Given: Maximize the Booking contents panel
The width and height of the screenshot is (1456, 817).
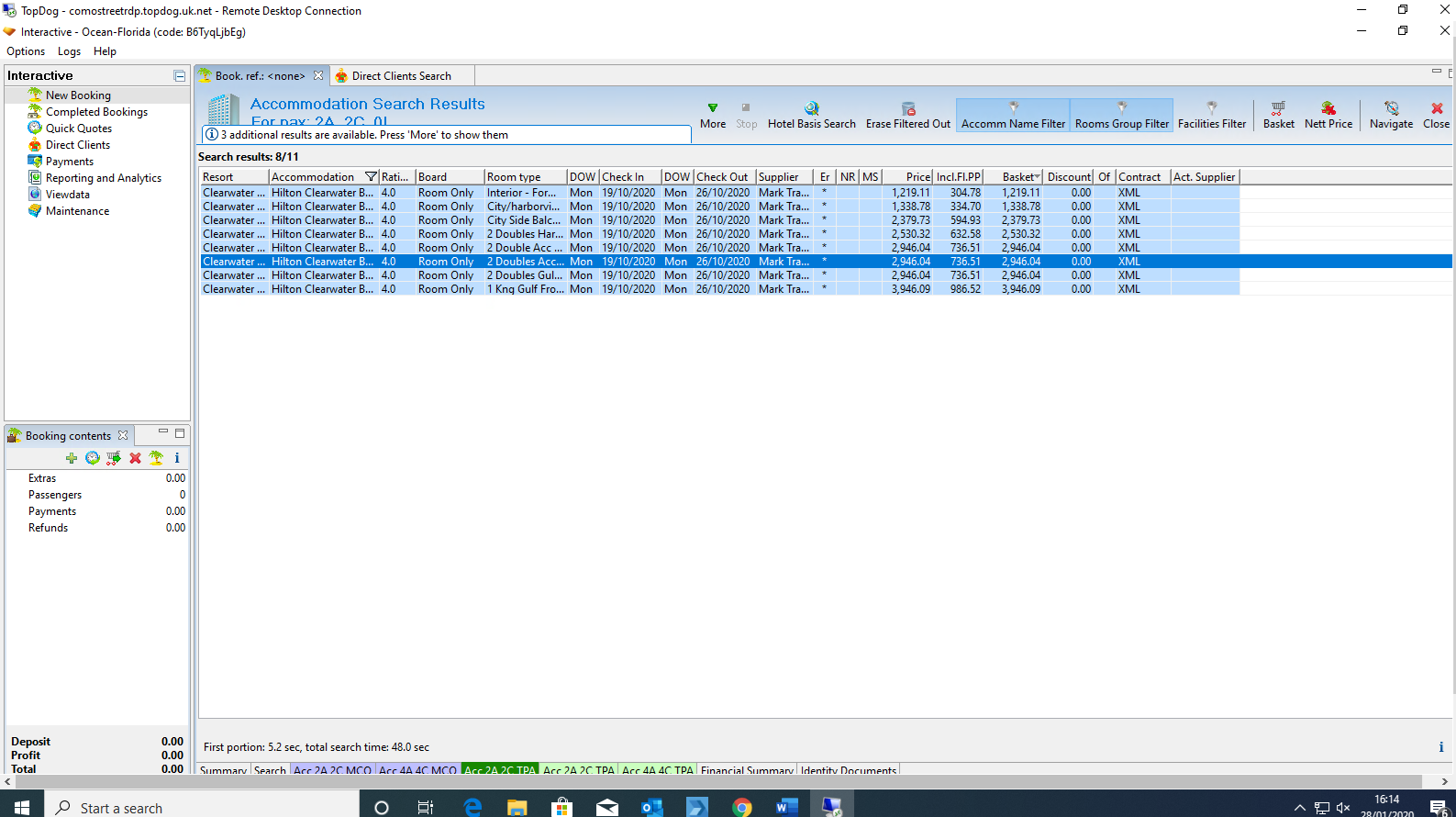Looking at the screenshot, I should coord(180,432).
